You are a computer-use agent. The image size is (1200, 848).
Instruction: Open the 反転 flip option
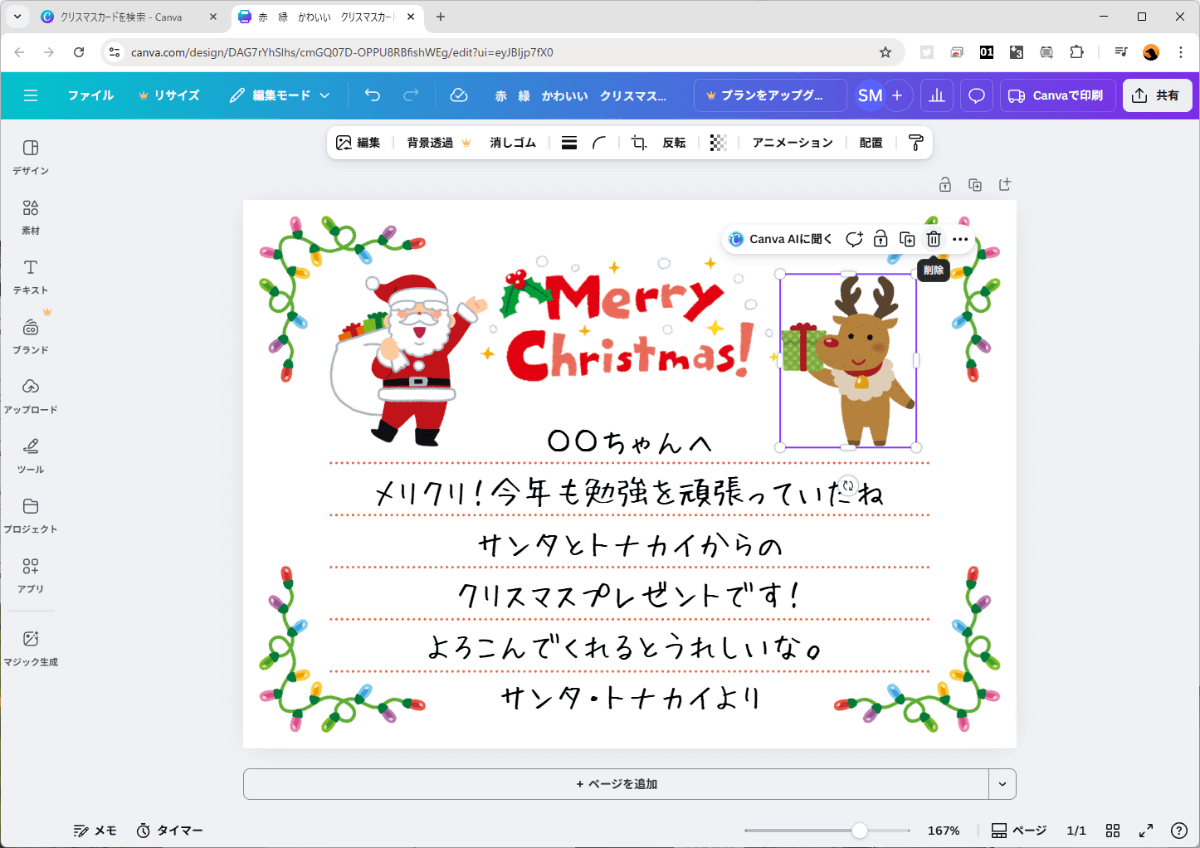pos(674,143)
